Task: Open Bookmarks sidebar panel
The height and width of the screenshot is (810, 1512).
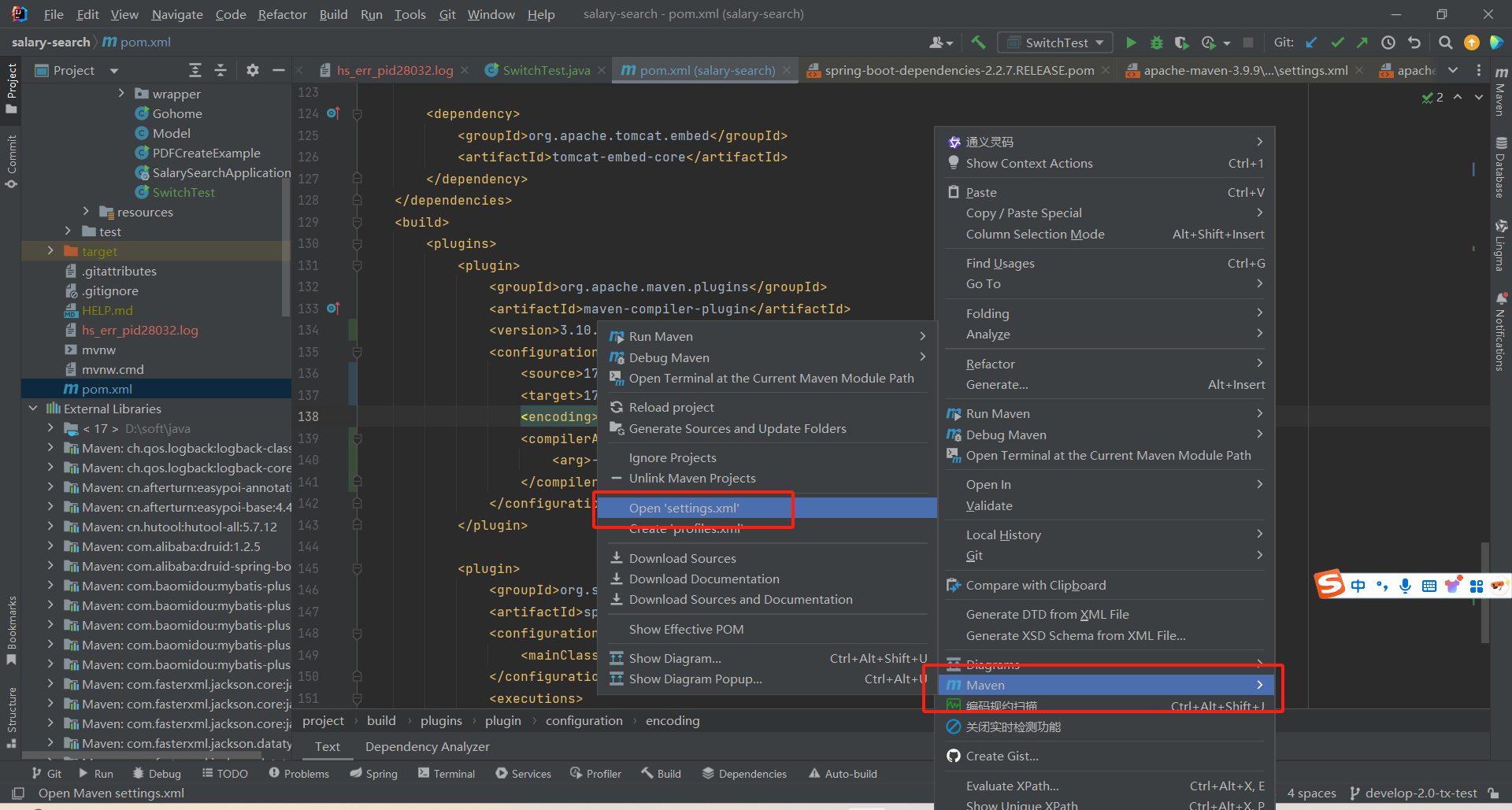Action: point(11,631)
